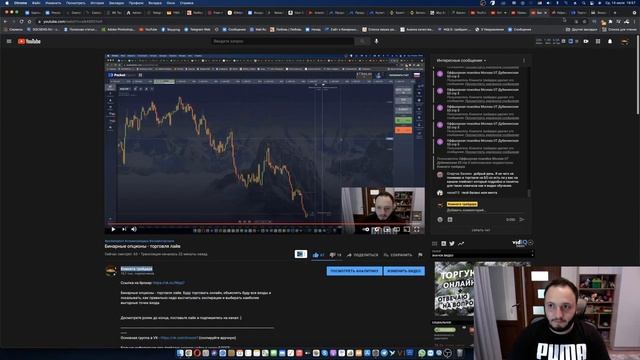Expand the chat filter dropdown at chat top
The width and height of the screenshot is (640, 360).
(461, 60)
